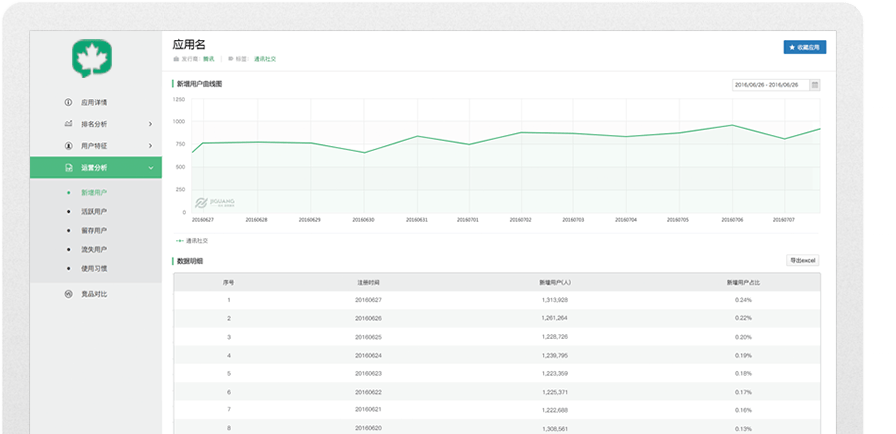Expand the 用户特征 submenu arrow
The width and height of the screenshot is (896, 434).
[x=150, y=146]
